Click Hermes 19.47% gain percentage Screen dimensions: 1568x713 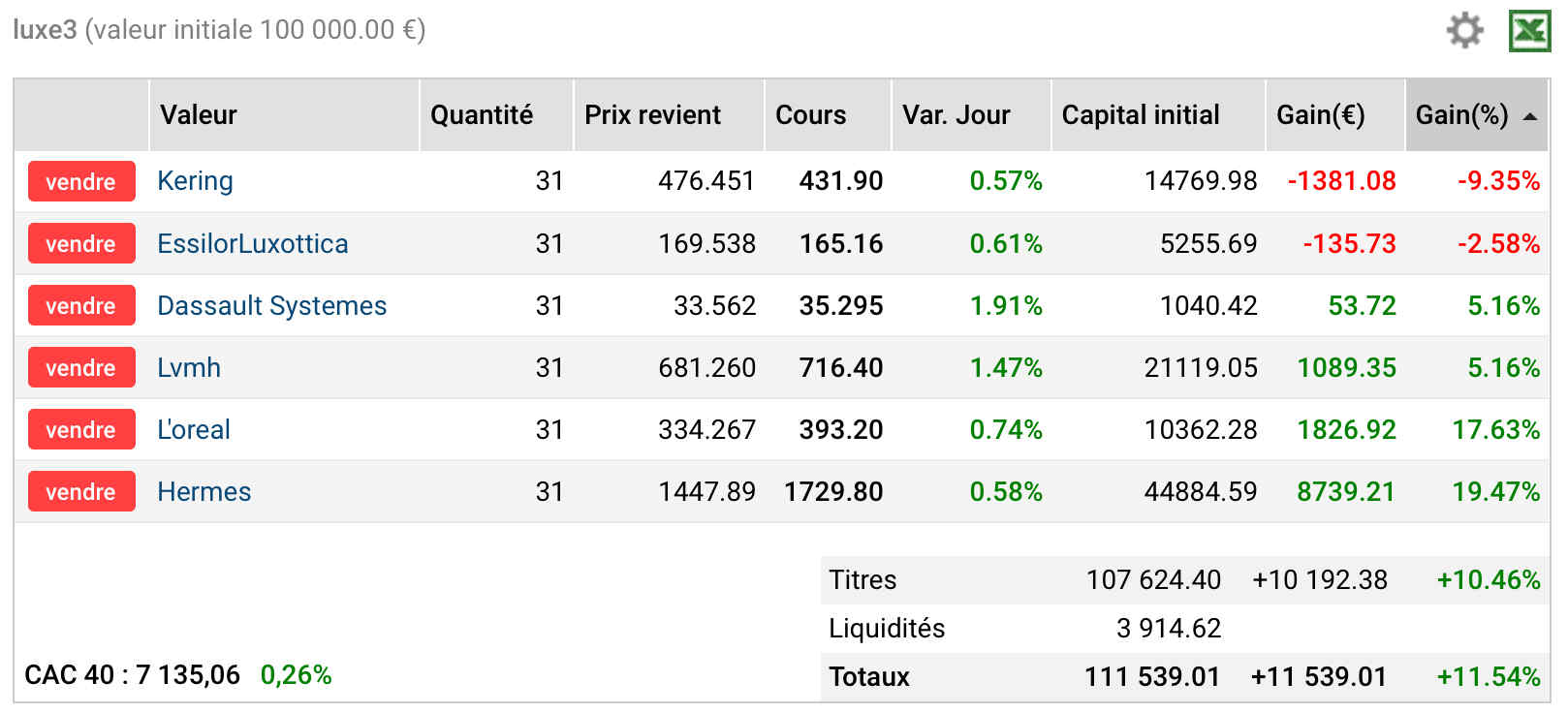[1495, 491]
